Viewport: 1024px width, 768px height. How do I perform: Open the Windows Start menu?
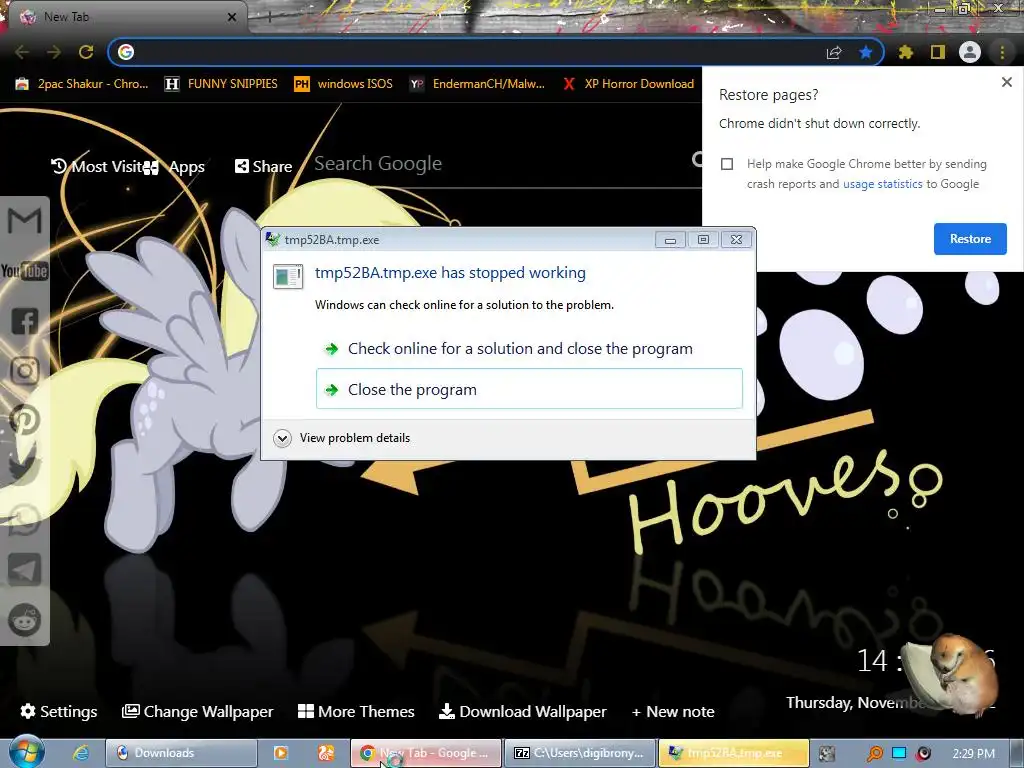pyautogui.click(x=26, y=752)
